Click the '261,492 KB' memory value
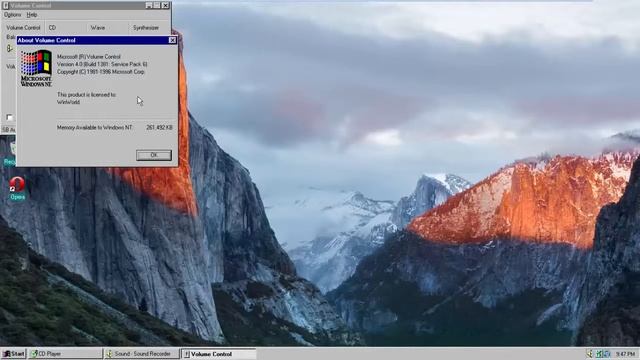The height and width of the screenshot is (360, 640). (x=159, y=127)
